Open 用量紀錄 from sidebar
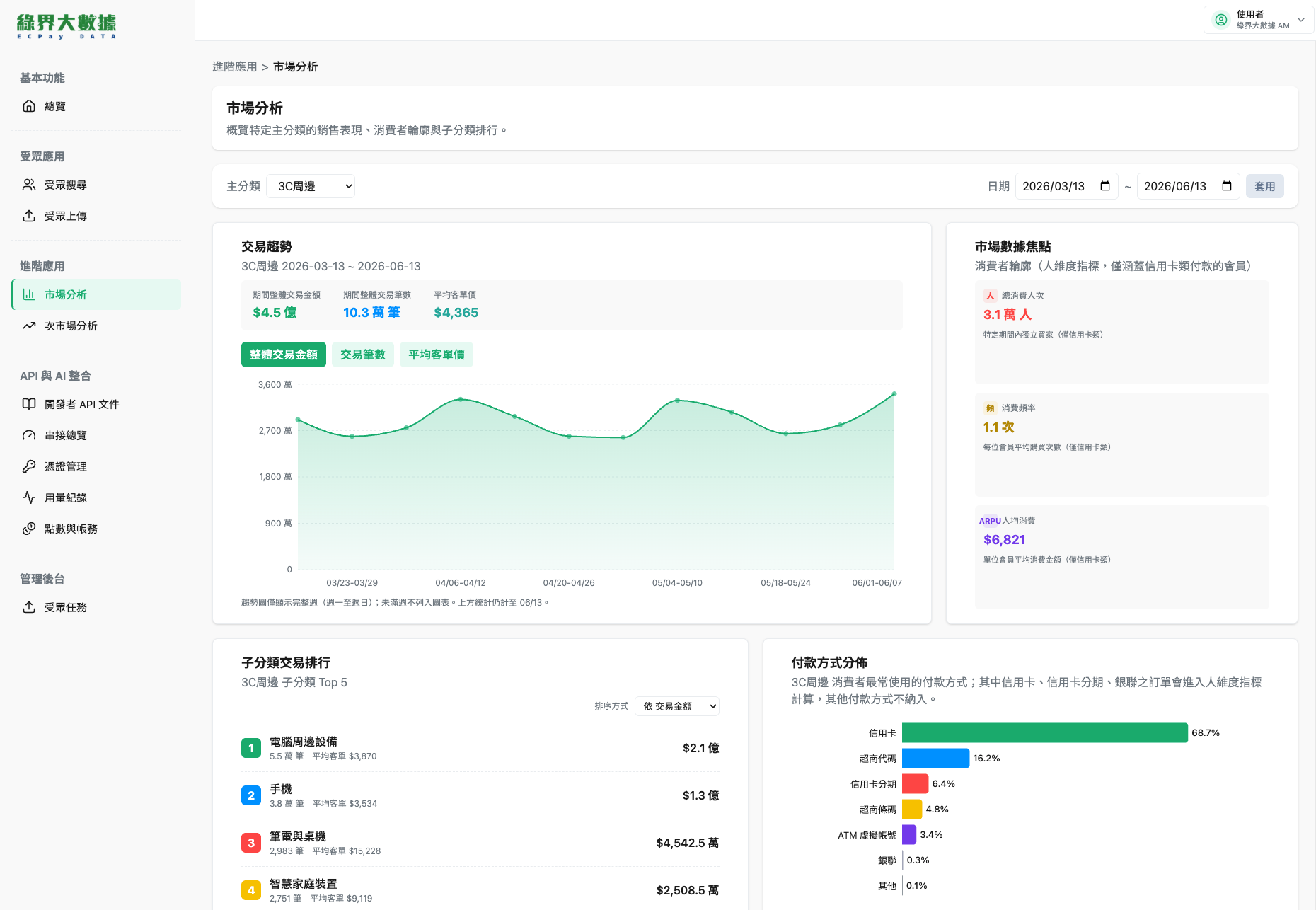This screenshot has height=910, width=1316. (96, 497)
